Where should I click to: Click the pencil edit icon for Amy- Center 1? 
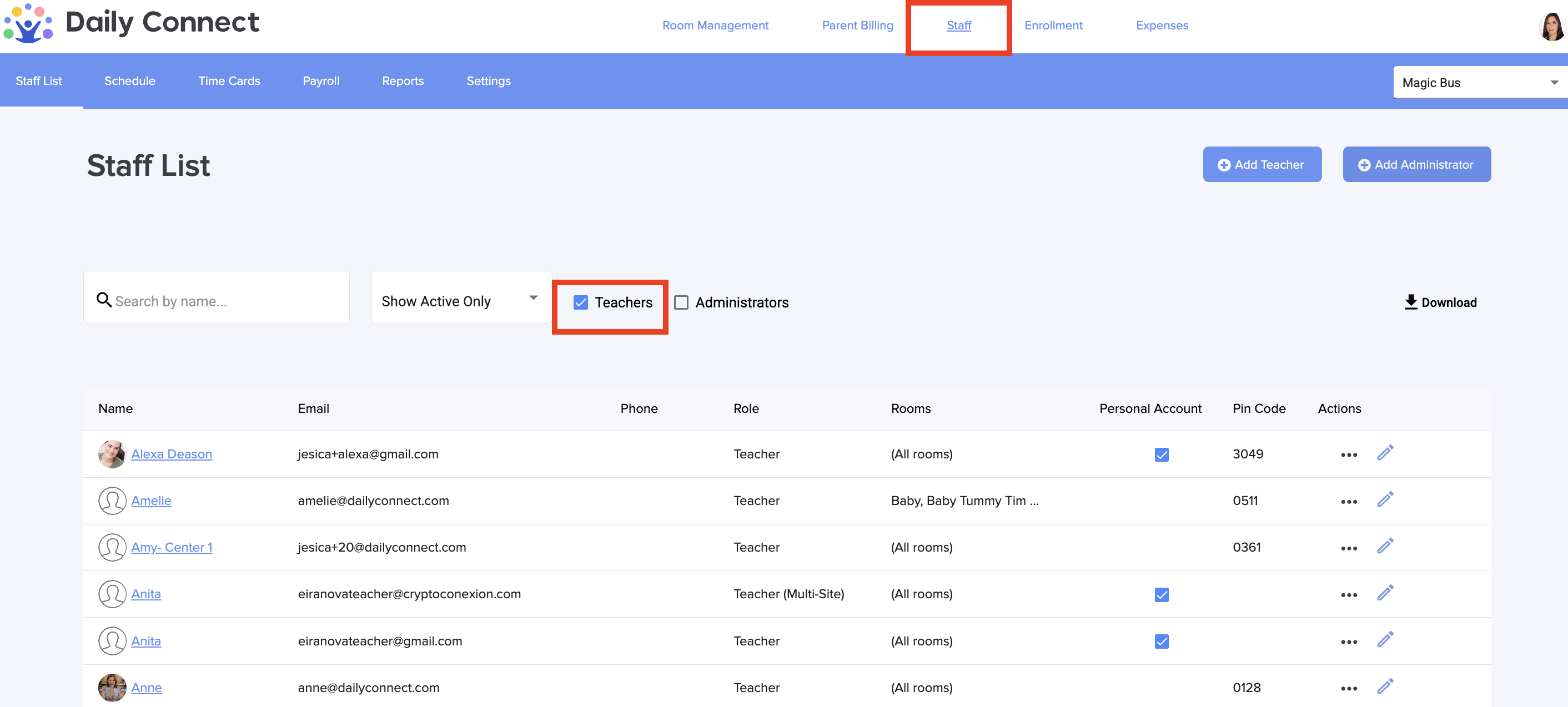coord(1385,547)
